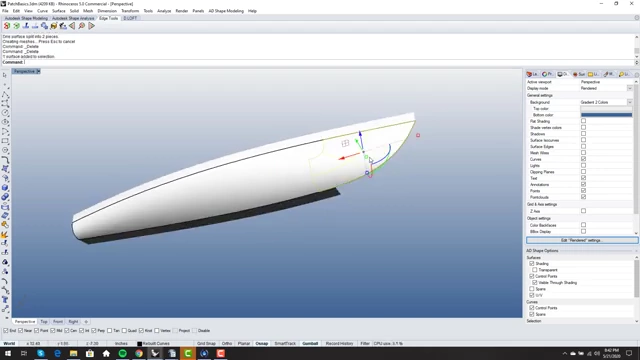Click the left-pointing triangle icon in the toolbar

(x=72, y=26)
